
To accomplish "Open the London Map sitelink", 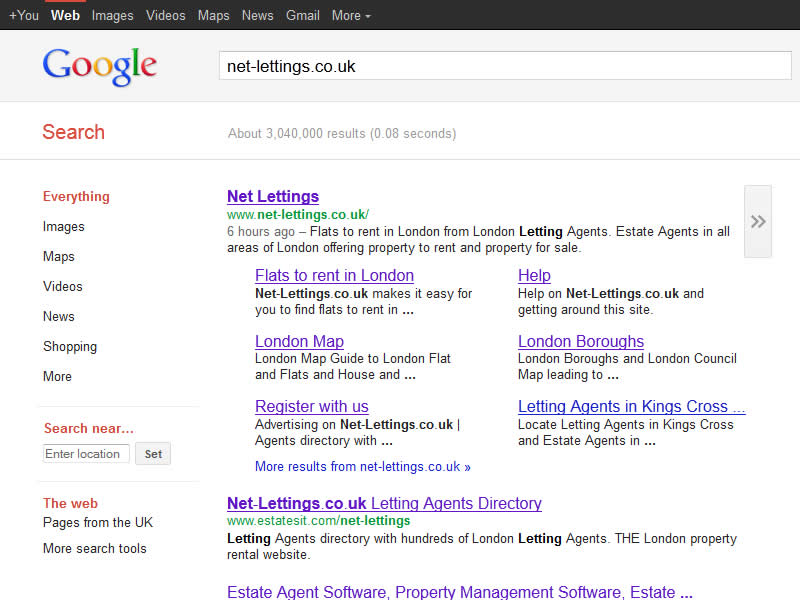I will (x=299, y=341).
